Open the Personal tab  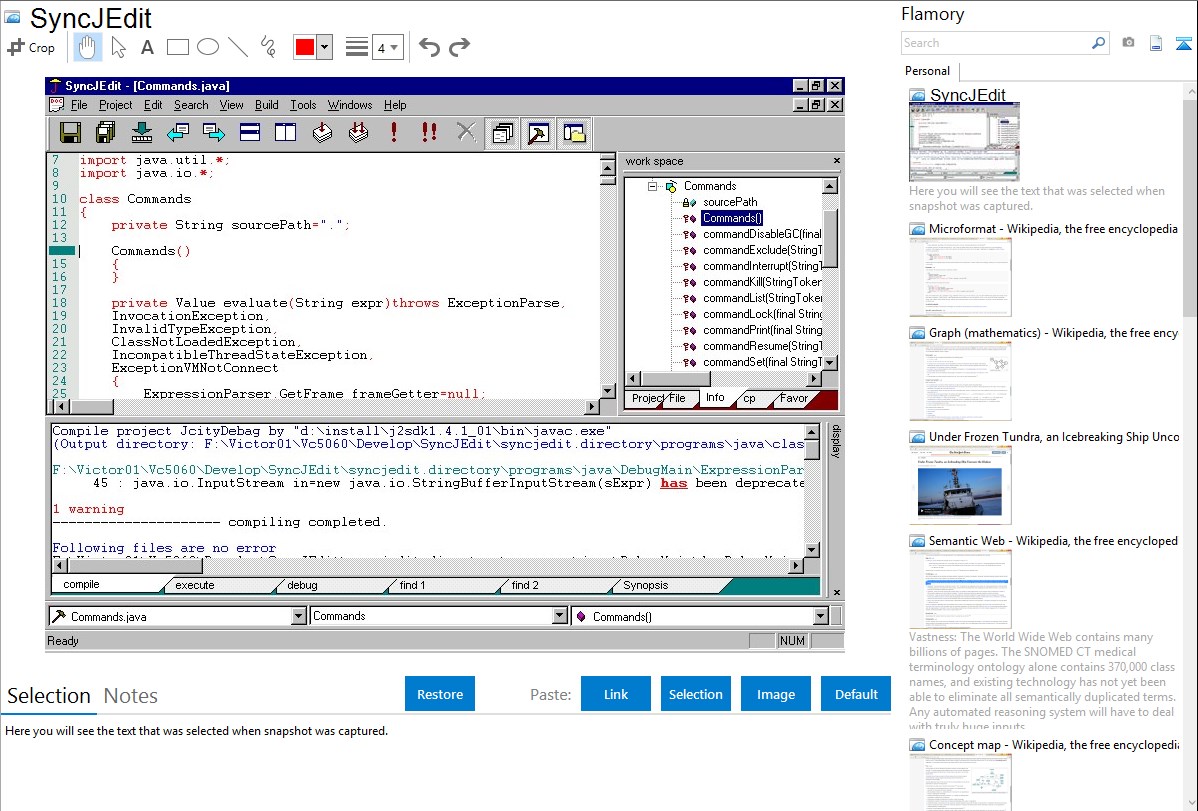pos(927,71)
